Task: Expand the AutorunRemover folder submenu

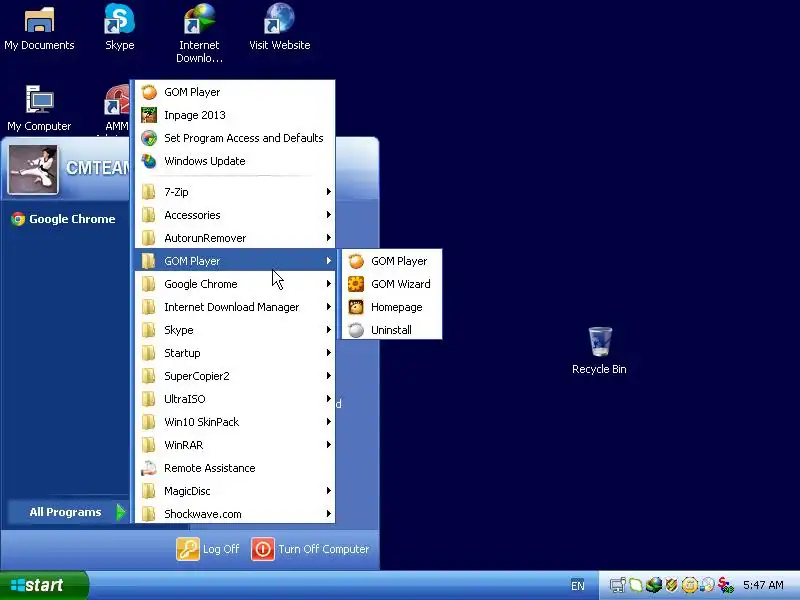Action: click(x=235, y=238)
